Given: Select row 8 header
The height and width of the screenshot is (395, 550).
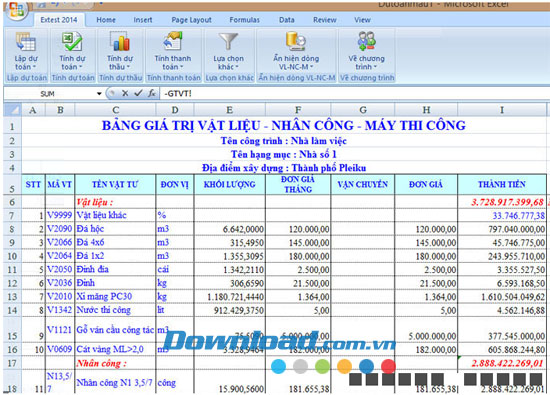Looking at the screenshot, I should coord(12,229).
